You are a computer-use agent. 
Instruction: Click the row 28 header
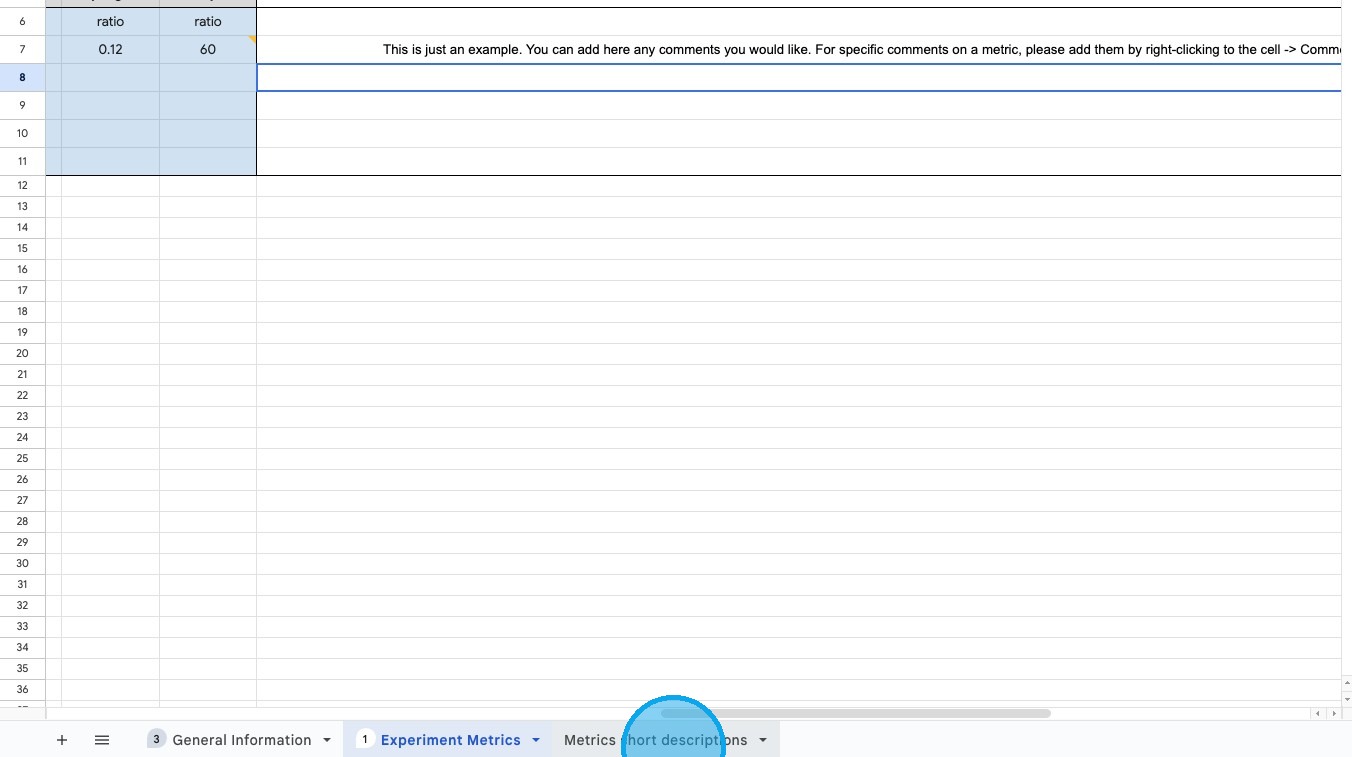click(x=22, y=521)
